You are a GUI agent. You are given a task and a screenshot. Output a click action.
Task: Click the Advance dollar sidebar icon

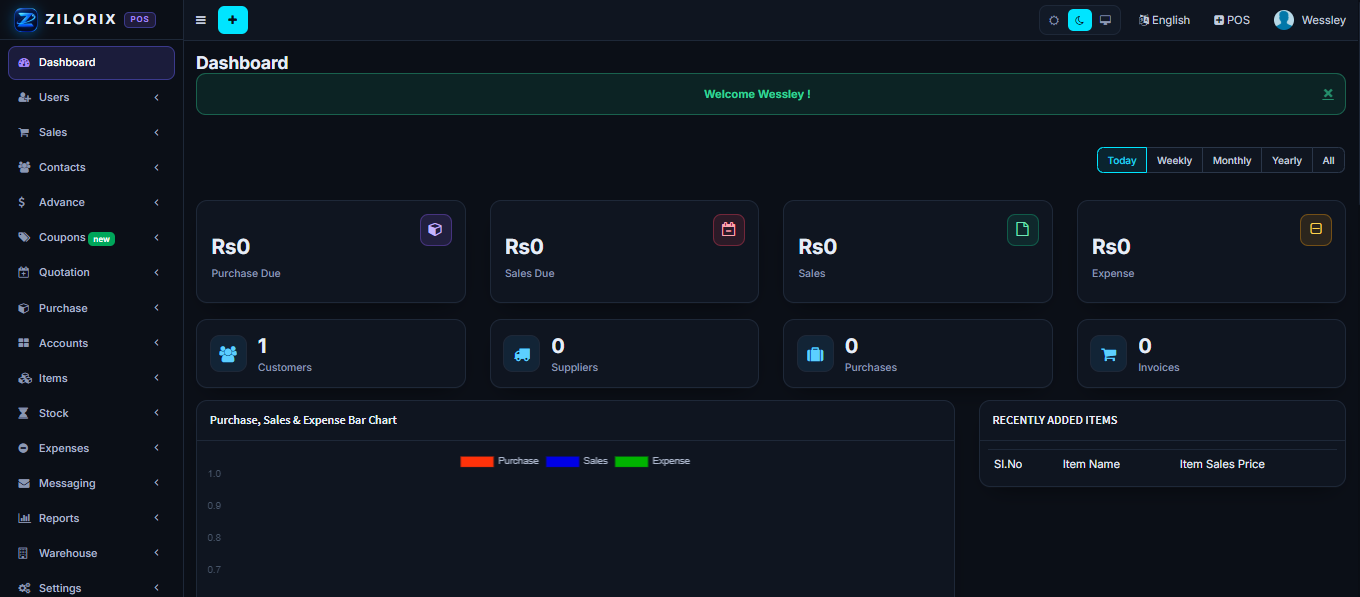click(22, 202)
